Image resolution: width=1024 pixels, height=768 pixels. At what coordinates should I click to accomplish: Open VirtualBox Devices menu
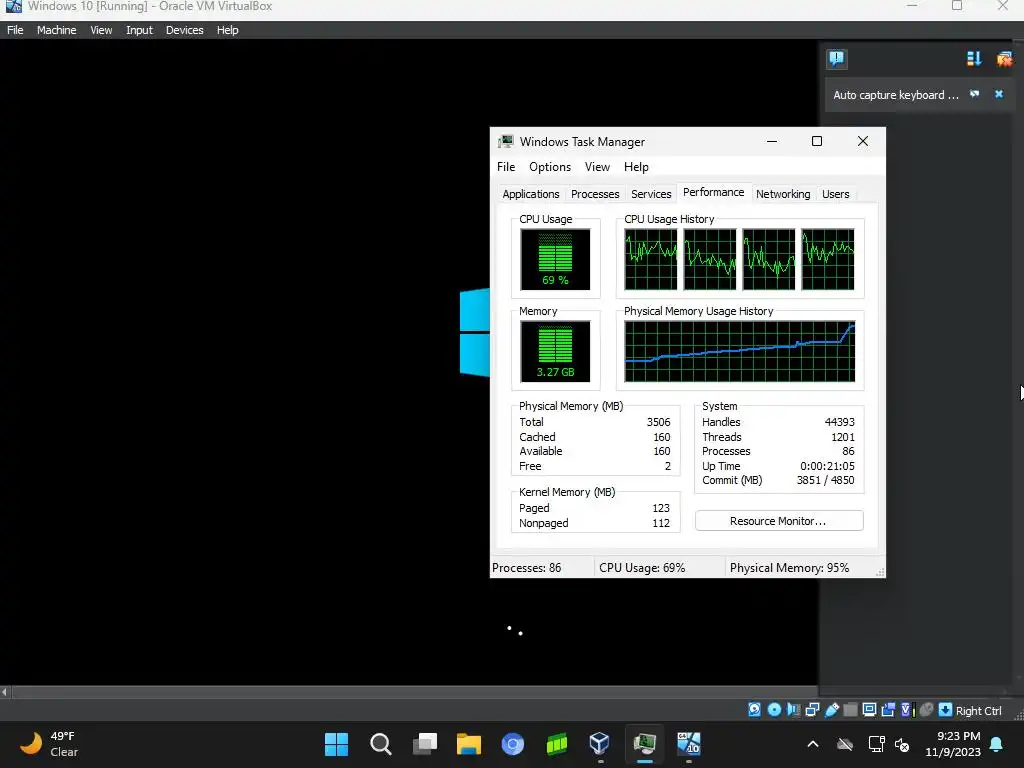185,30
